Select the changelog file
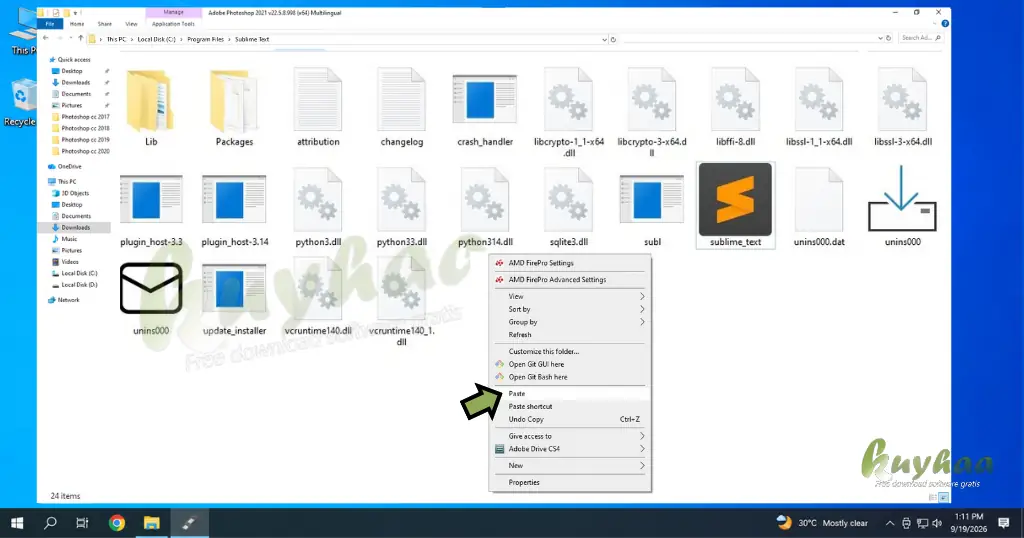The height and width of the screenshot is (538, 1024). pos(402,106)
